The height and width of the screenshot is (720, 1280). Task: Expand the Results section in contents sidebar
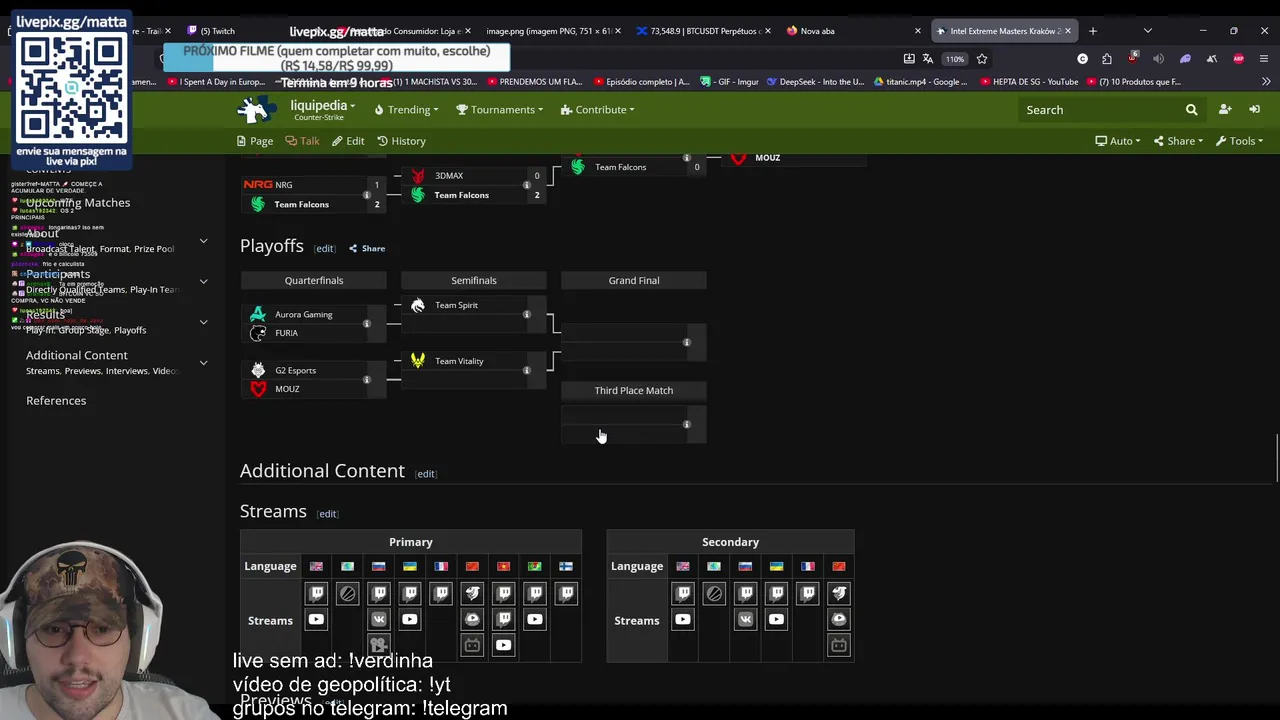[x=203, y=322]
